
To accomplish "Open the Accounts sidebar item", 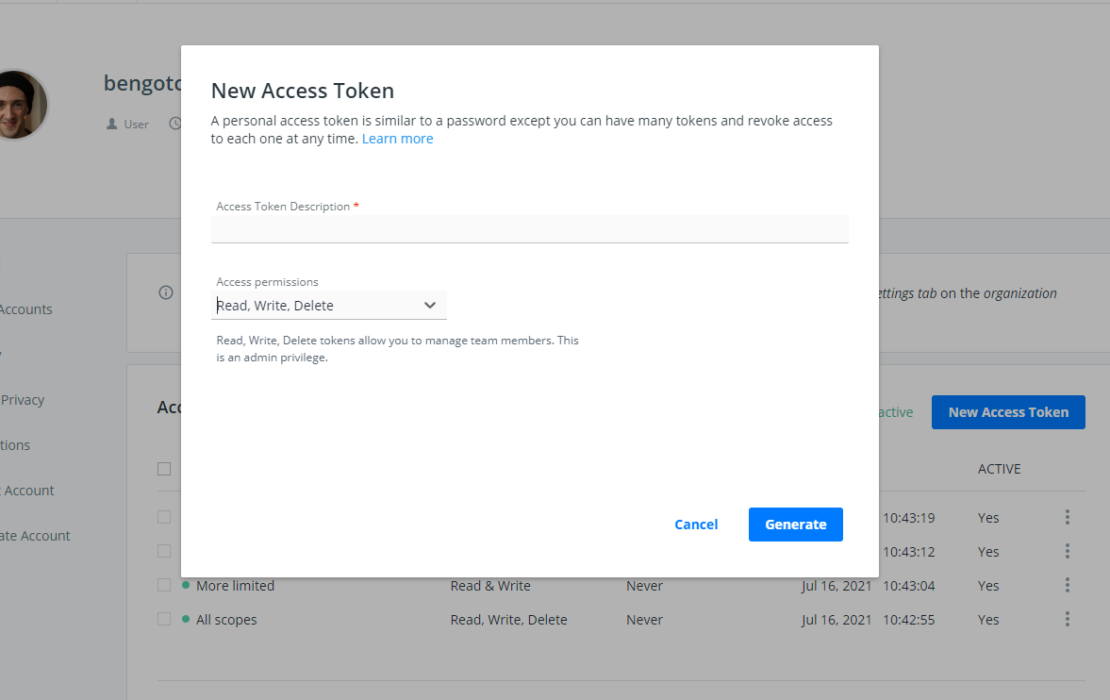I will tap(26, 309).
